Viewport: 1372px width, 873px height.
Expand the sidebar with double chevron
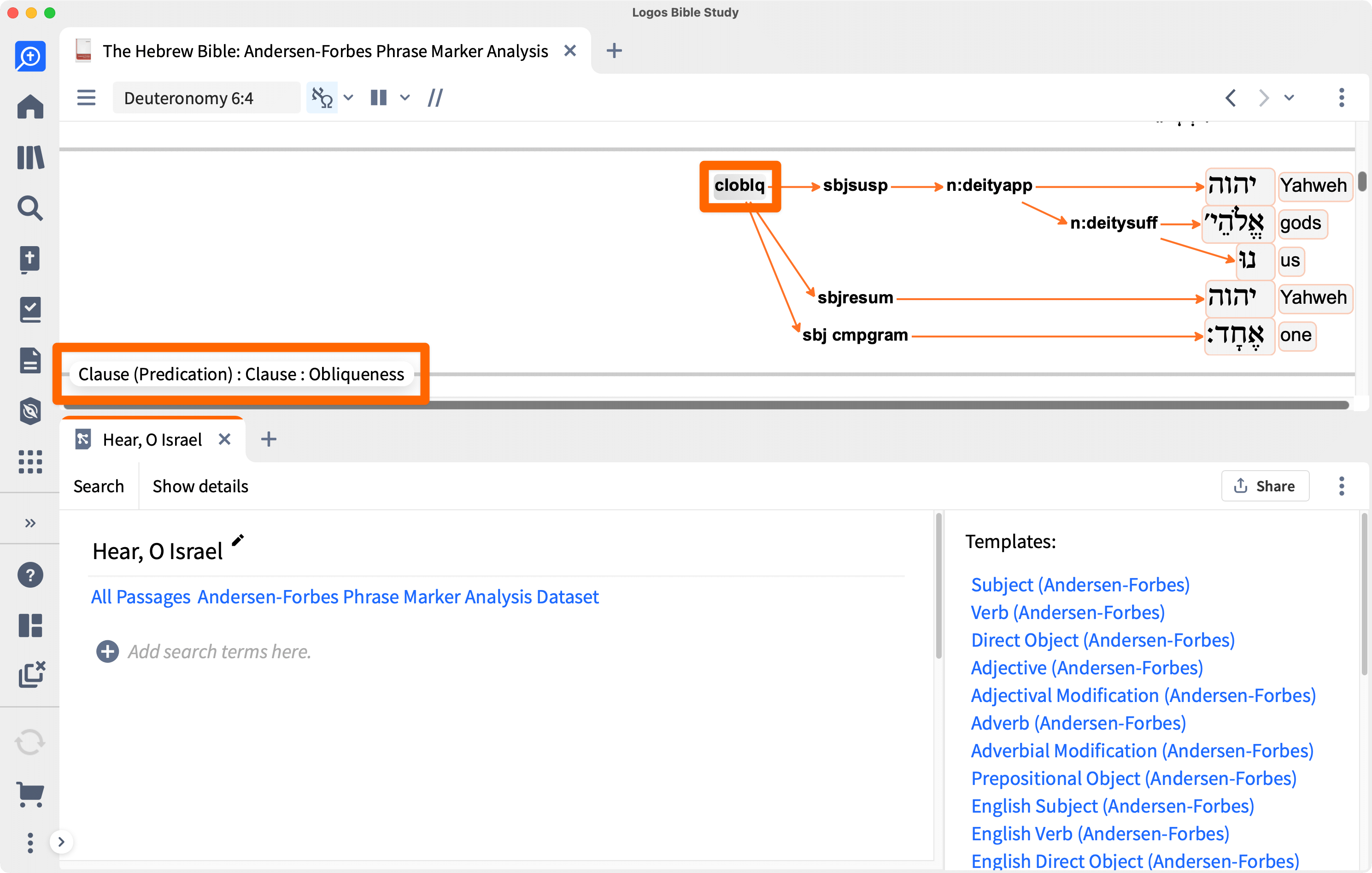pyautogui.click(x=30, y=523)
